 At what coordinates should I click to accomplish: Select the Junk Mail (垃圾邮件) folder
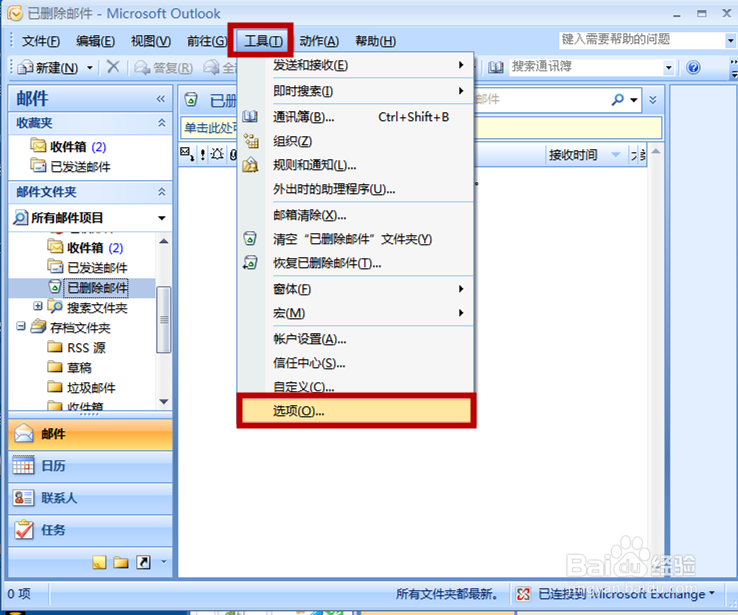click(81, 387)
